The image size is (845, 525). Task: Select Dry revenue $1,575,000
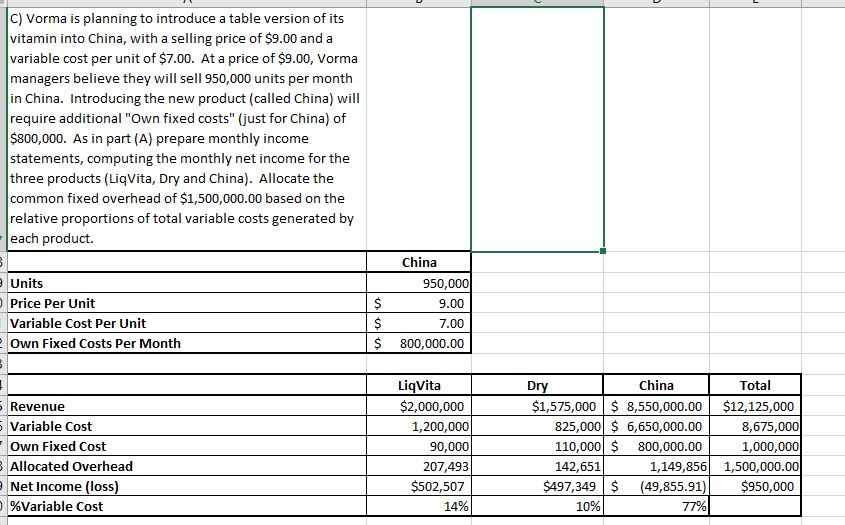pos(537,406)
